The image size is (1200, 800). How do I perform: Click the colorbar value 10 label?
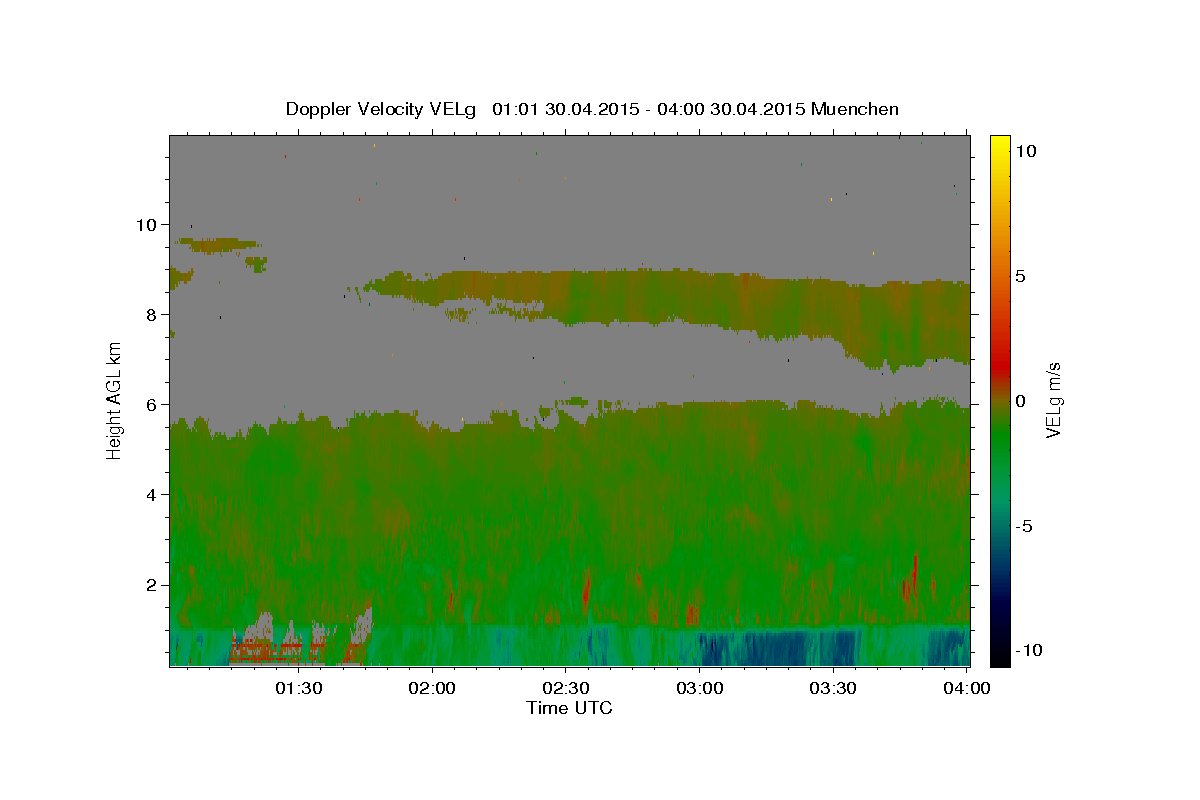[x=1025, y=150]
